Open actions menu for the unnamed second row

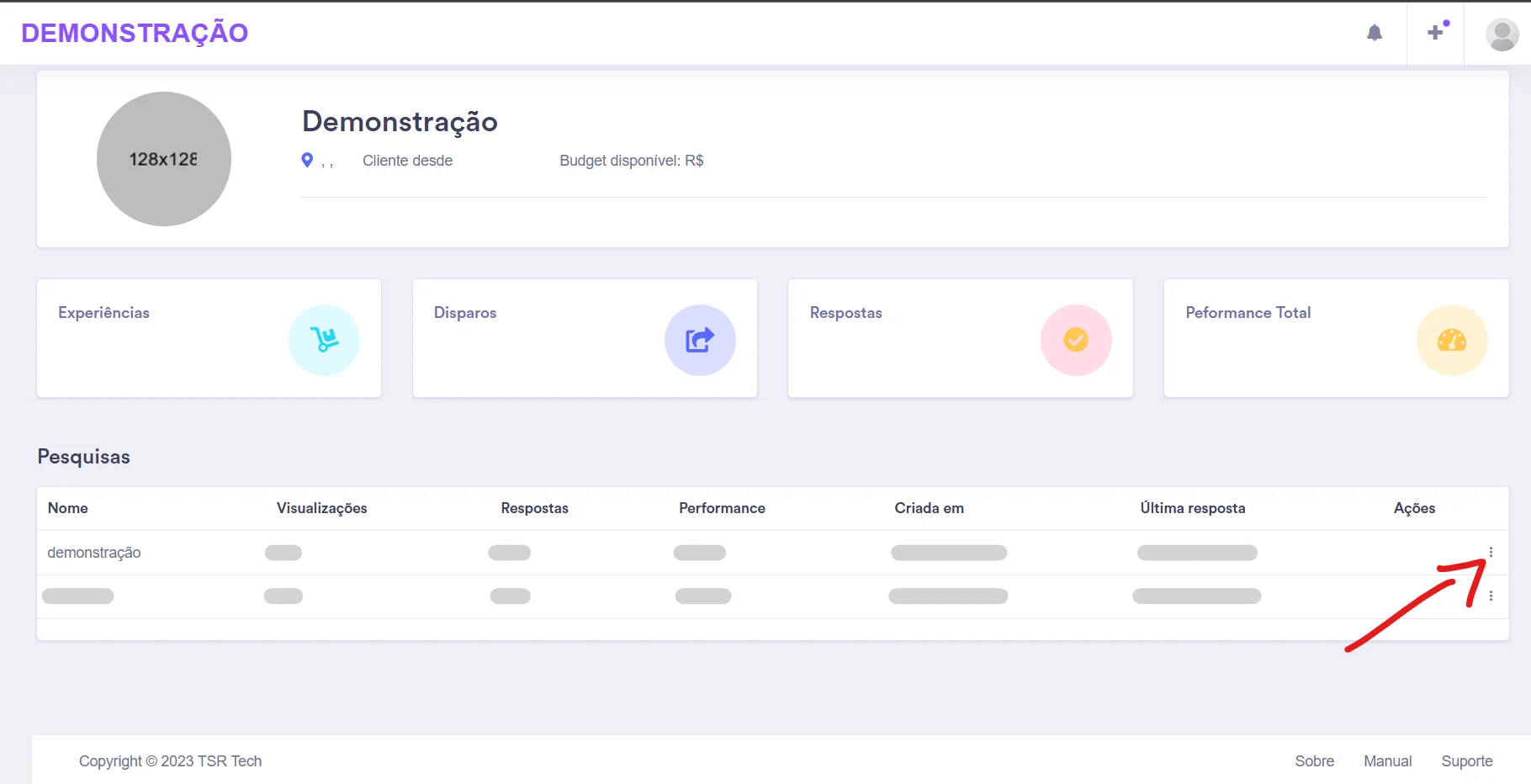pyautogui.click(x=1491, y=596)
